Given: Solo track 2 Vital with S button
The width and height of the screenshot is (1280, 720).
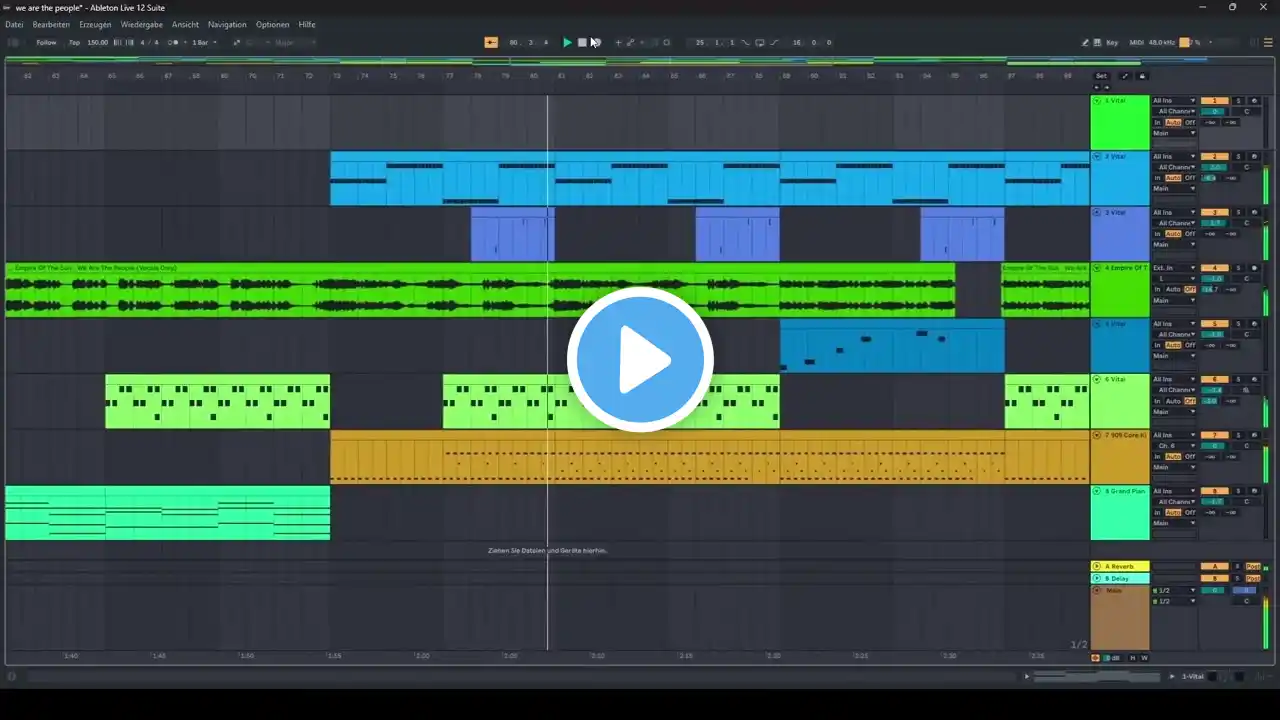Looking at the screenshot, I should (x=1238, y=157).
